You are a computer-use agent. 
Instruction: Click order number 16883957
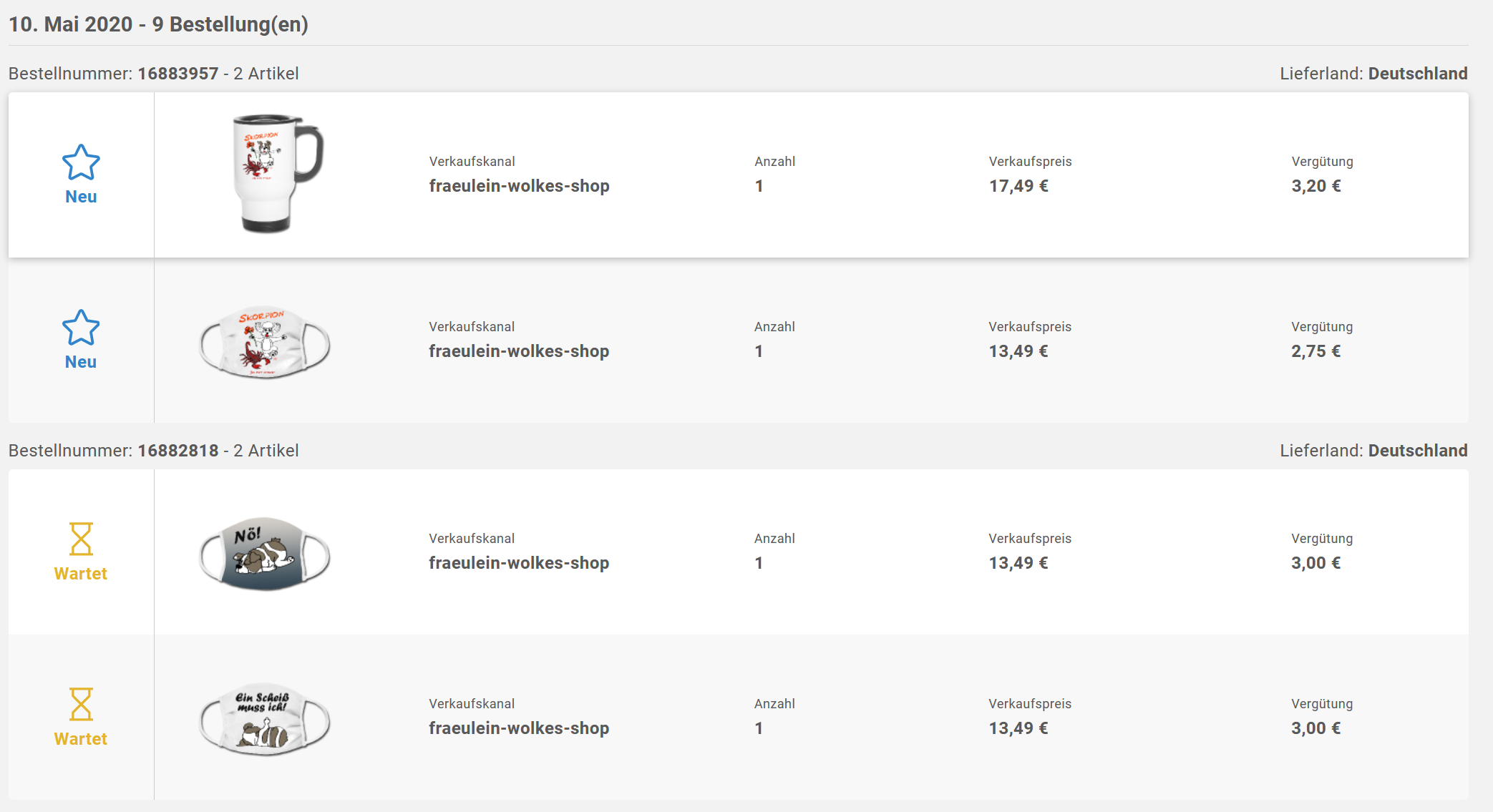pyautogui.click(x=177, y=74)
